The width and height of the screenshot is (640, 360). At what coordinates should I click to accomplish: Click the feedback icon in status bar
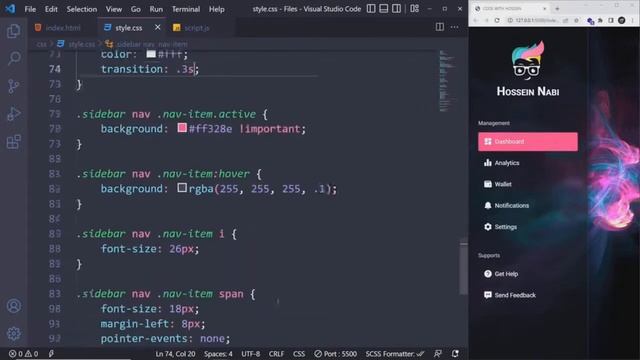(438, 353)
